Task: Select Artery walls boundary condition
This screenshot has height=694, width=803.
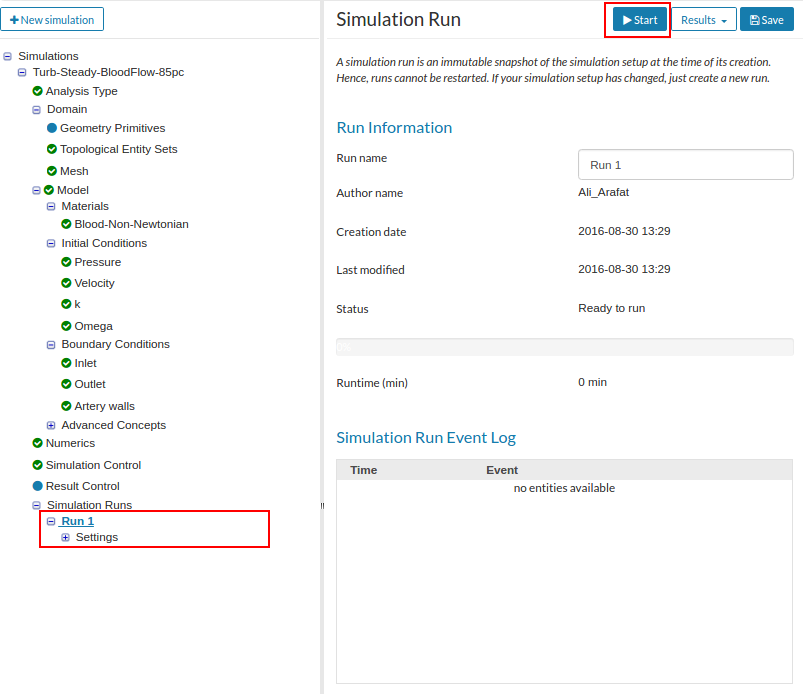Action: (104, 406)
